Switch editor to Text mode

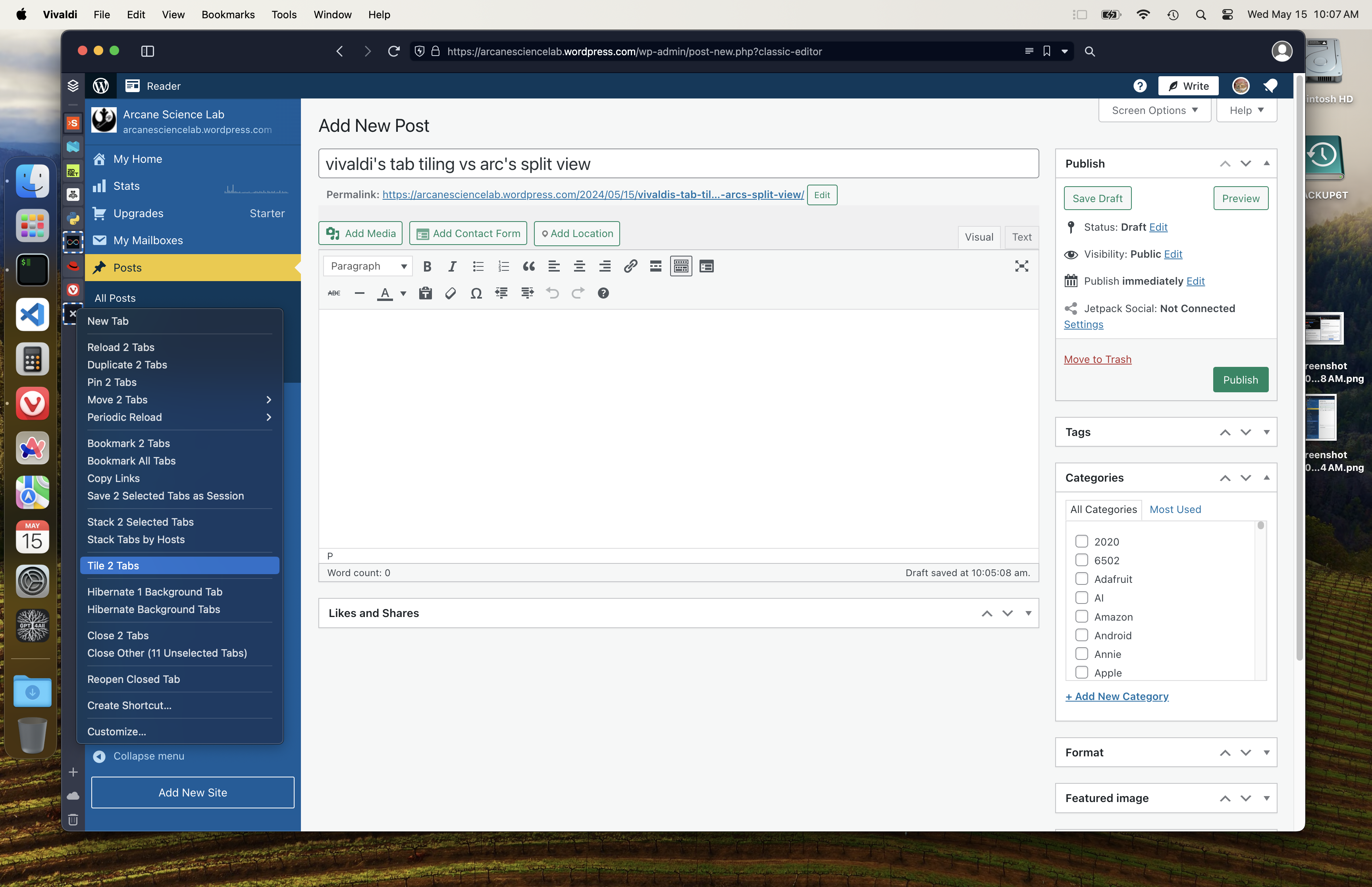coord(1021,237)
